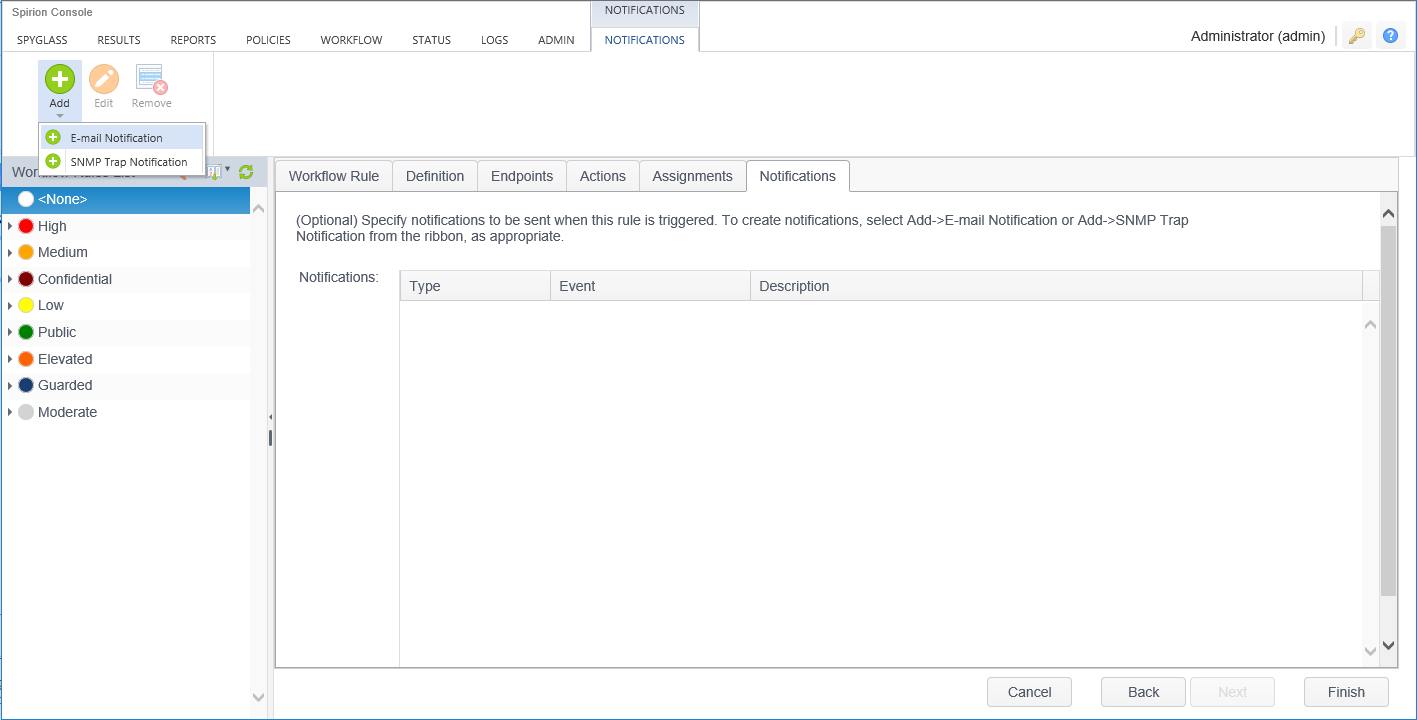This screenshot has height=720, width=1417.
Task: Click the Cancel button
Action: [x=1029, y=692]
